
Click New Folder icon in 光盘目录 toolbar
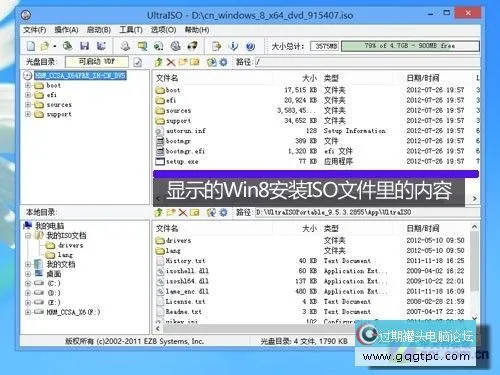[x=183, y=62]
